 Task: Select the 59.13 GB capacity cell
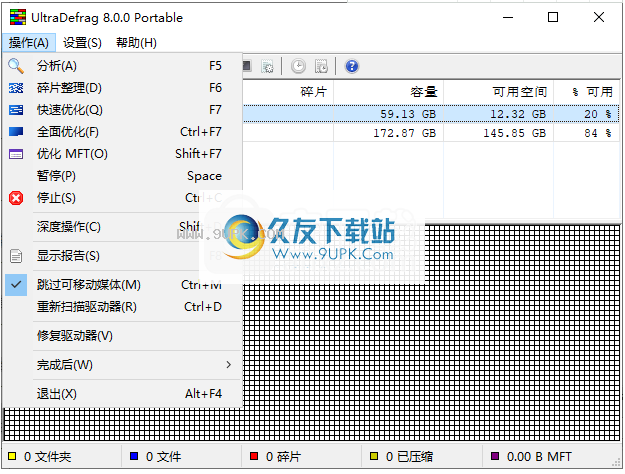click(x=389, y=114)
